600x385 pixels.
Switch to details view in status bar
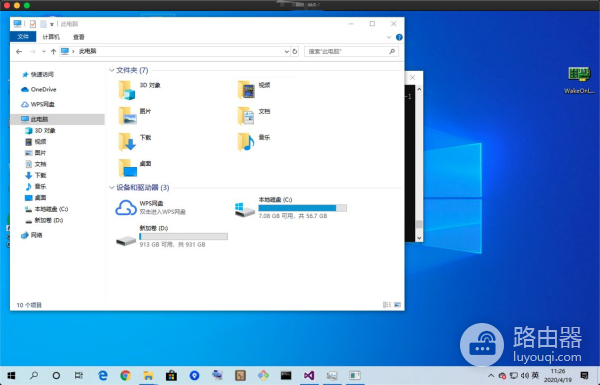coord(387,305)
